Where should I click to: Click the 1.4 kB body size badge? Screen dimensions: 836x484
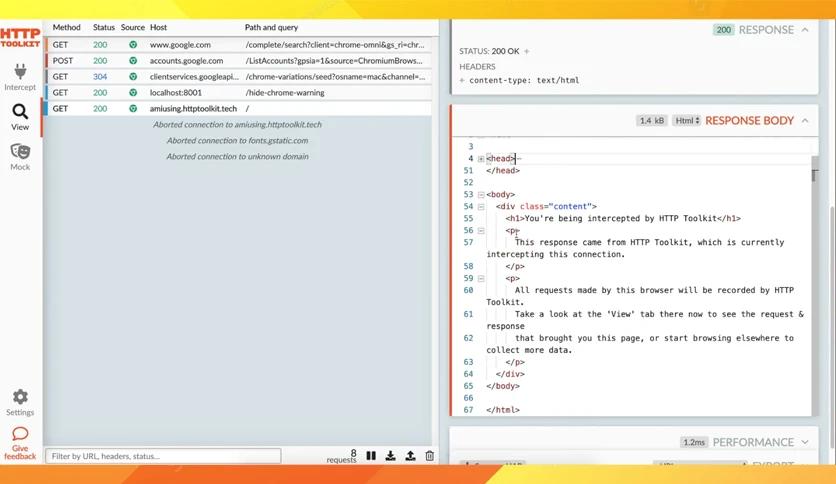(652, 121)
